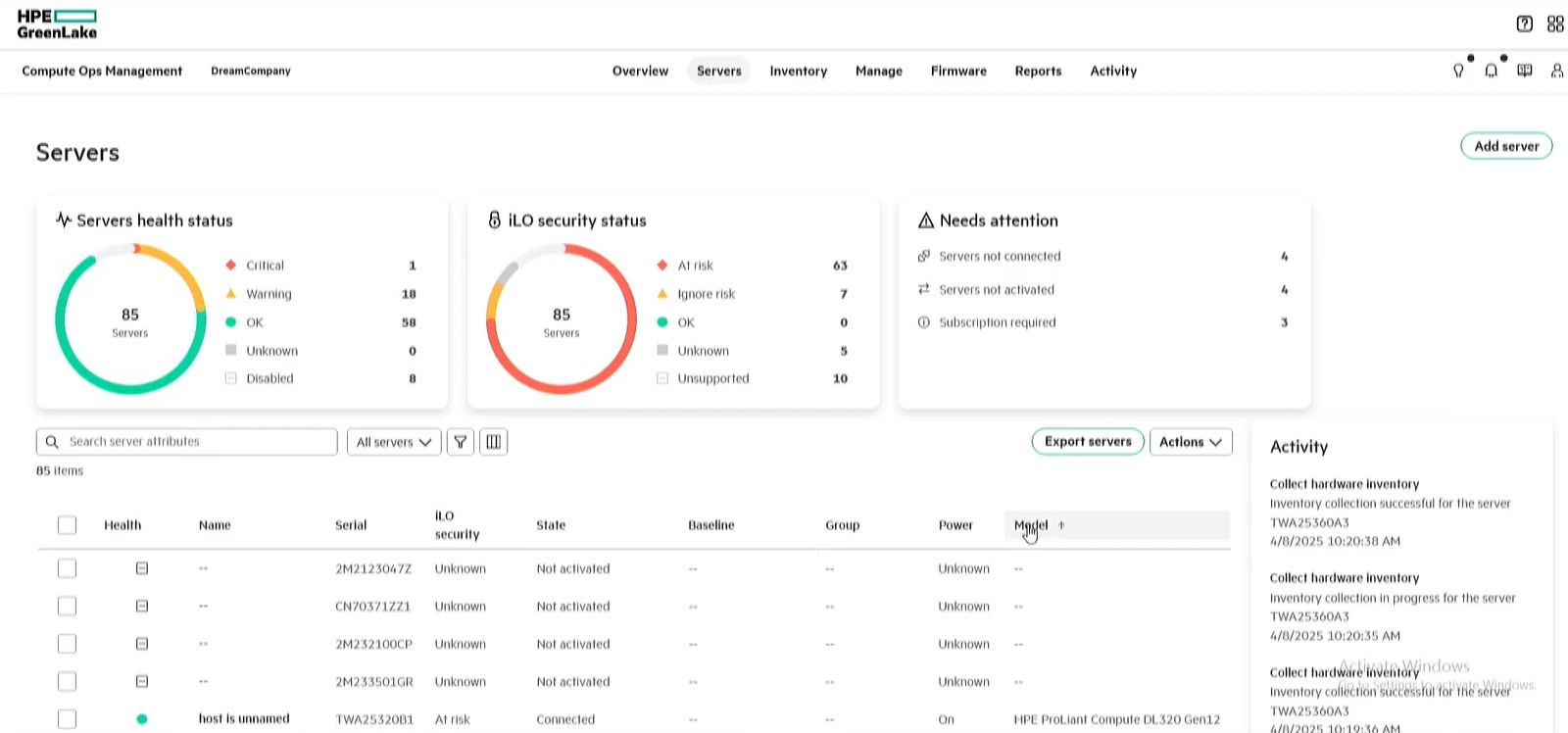Open the help question mark icon

(1524, 24)
